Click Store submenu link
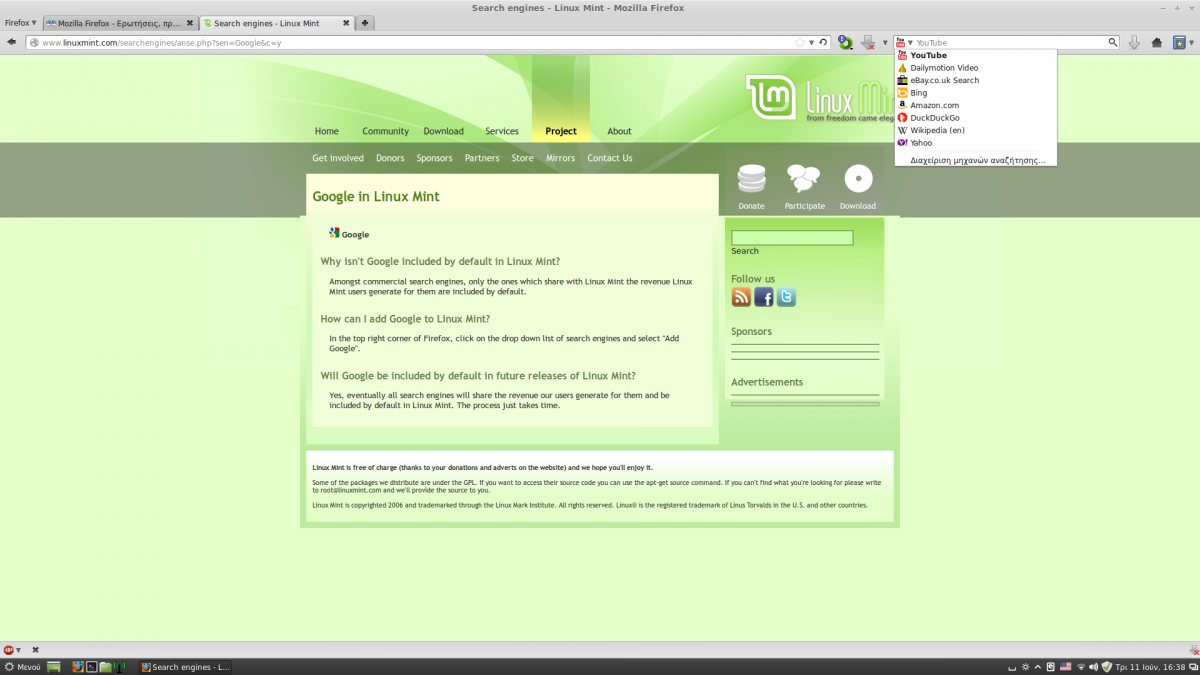The image size is (1200, 675). click(522, 158)
